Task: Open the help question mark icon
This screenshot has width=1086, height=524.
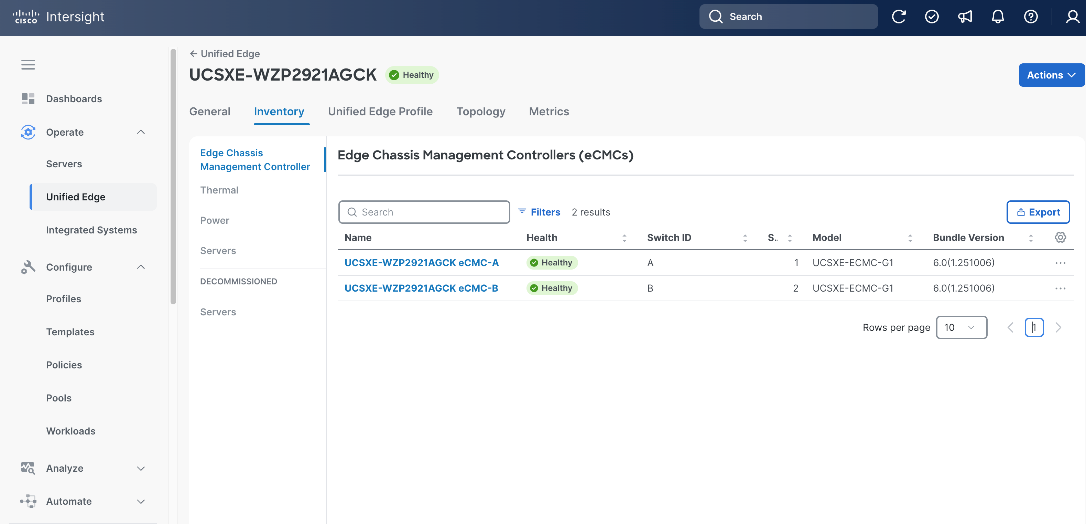Action: [1031, 17]
